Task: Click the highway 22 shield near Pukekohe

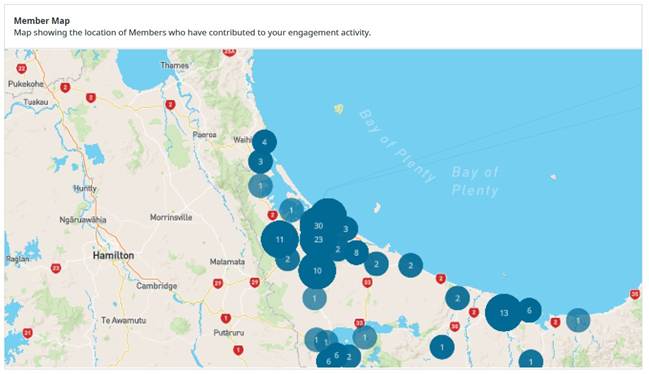Action: coord(22,69)
